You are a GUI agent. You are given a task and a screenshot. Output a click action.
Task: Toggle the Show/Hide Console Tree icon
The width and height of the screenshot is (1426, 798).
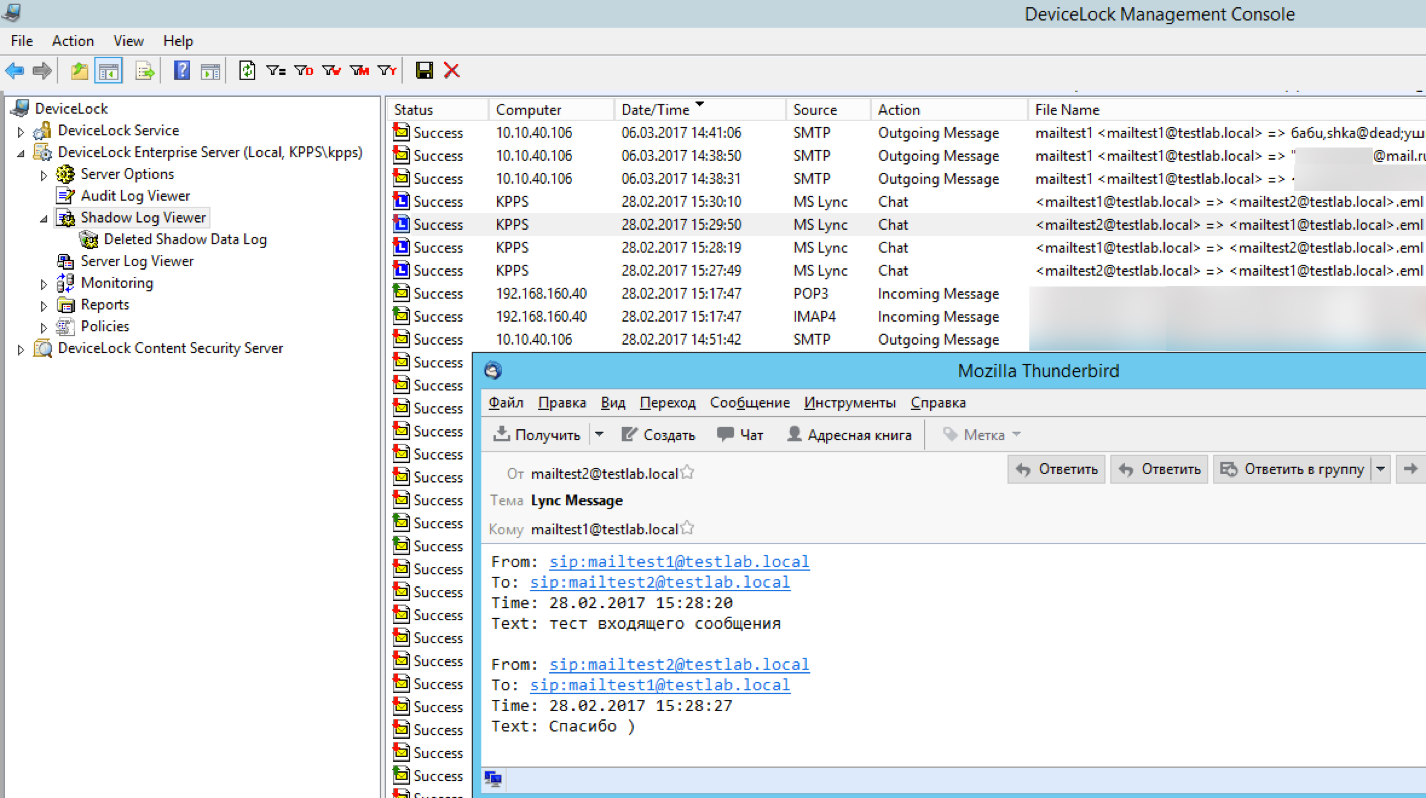[108, 70]
